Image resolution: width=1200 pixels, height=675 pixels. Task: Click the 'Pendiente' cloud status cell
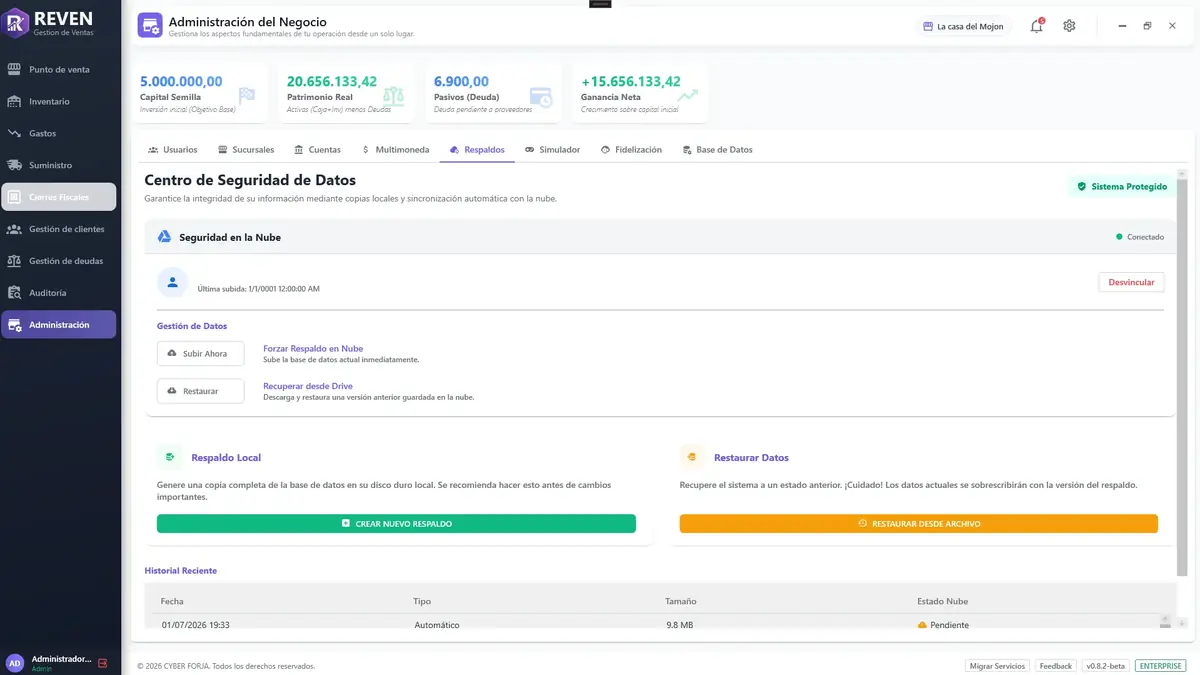[x=943, y=625]
